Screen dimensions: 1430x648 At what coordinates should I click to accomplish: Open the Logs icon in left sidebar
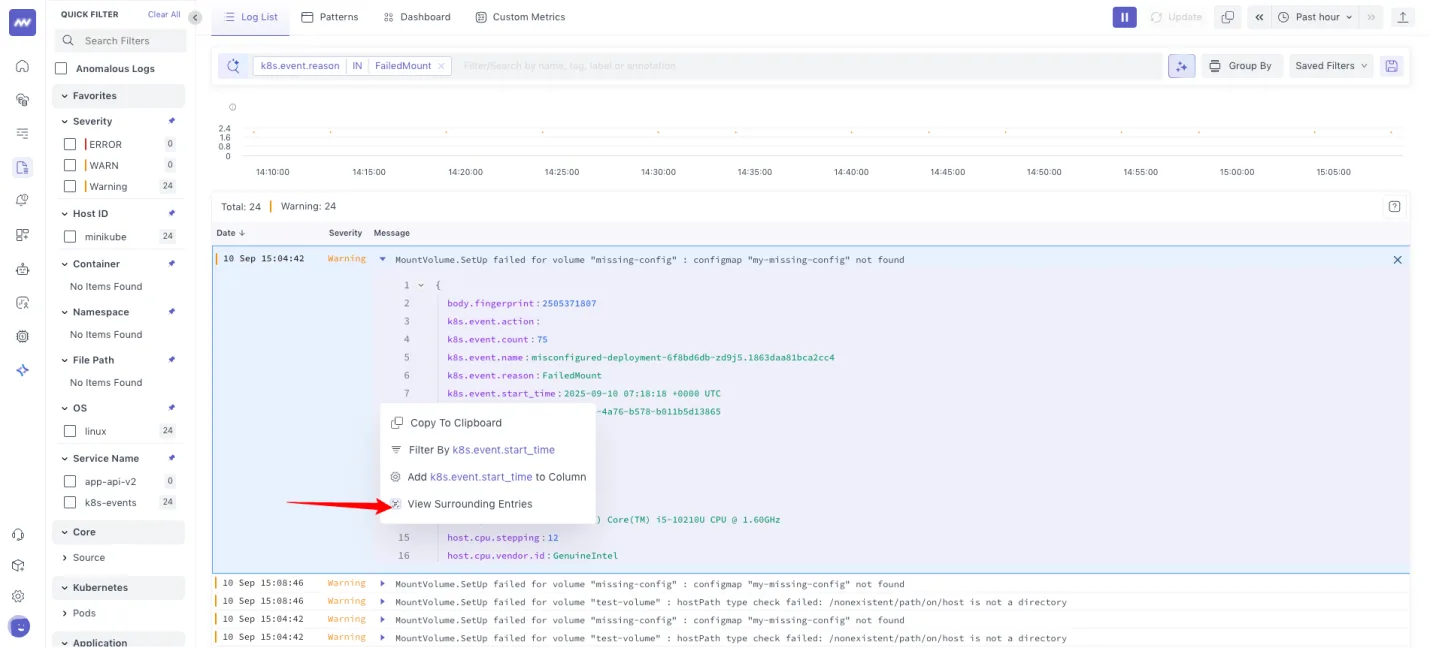(22, 167)
